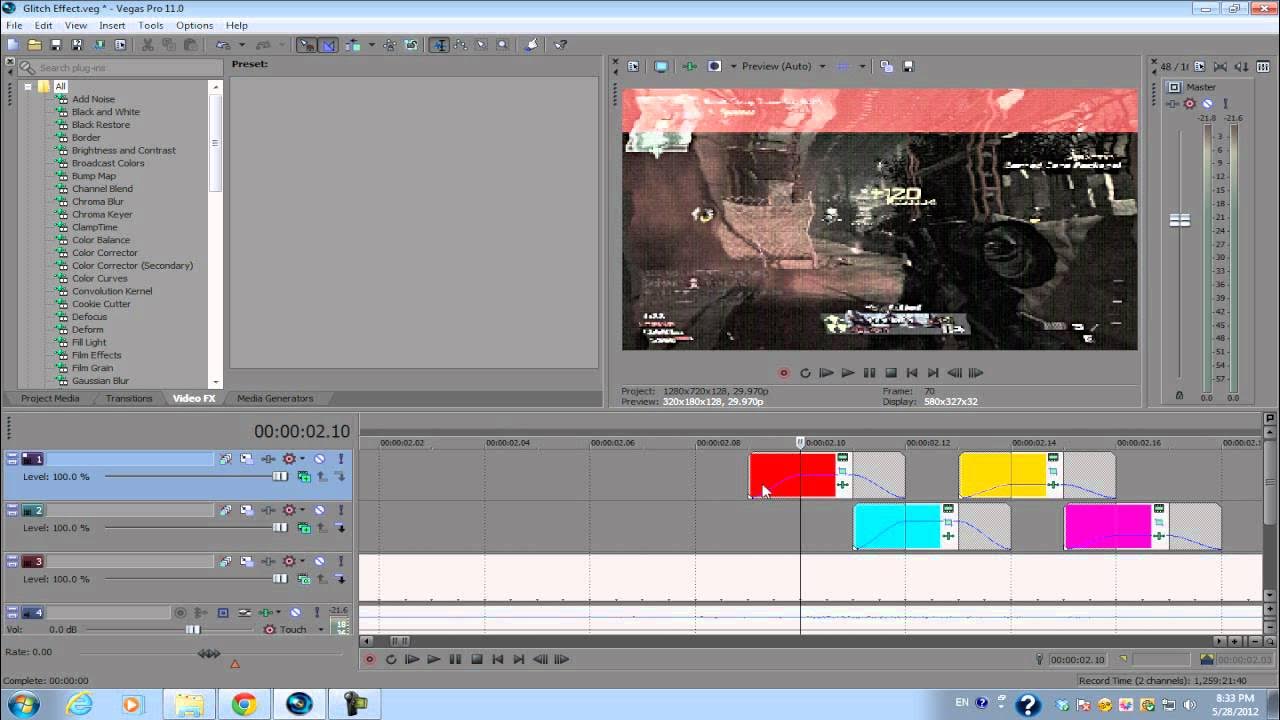This screenshot has width=1280, height=720.
Task: Switch to the Media Generators tab
Action: 275,398
